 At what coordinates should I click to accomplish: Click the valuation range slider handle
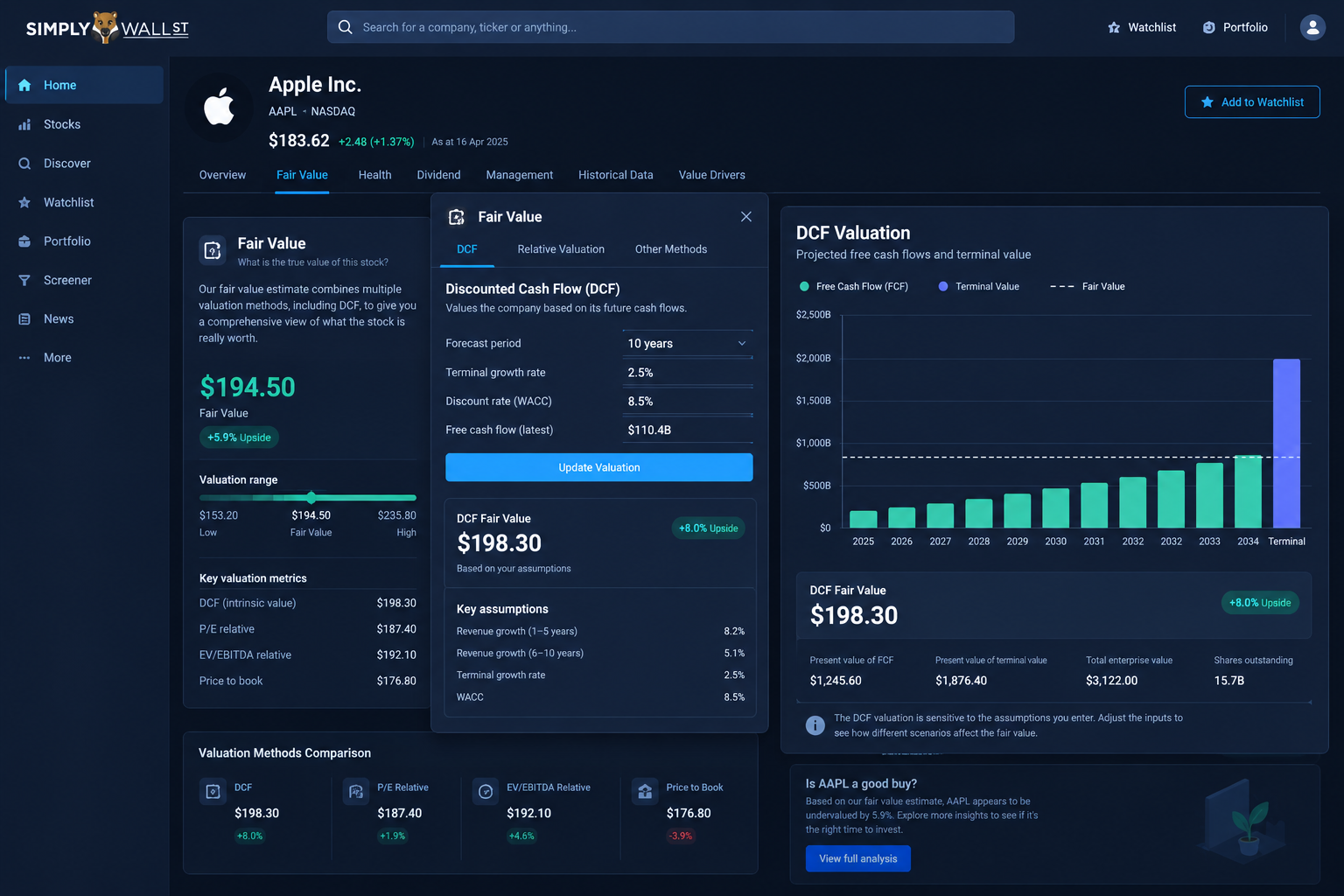[x=311, y=497]
